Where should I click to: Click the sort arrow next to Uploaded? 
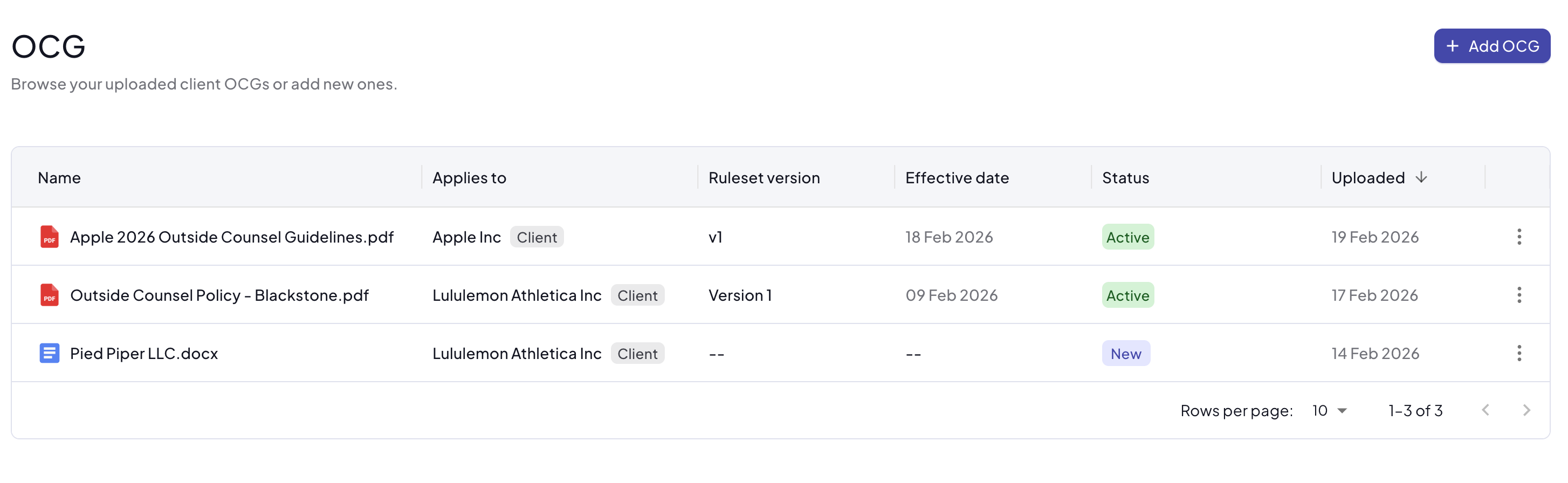(1421, 177)
